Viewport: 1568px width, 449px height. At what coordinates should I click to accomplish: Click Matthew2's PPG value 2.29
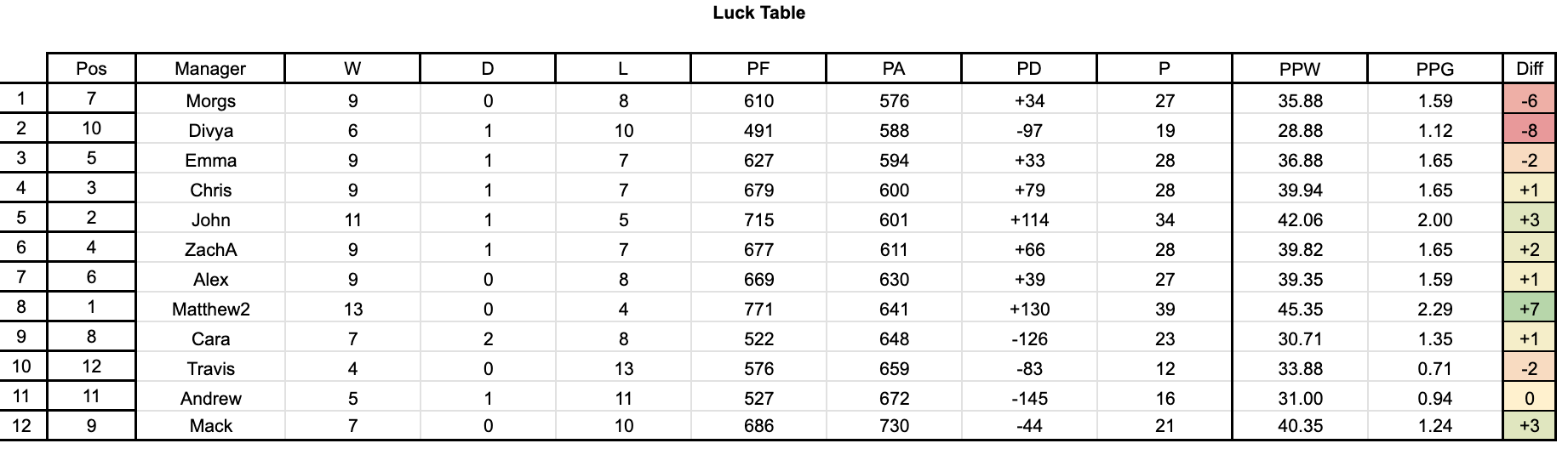click(x=1435, y=310)
